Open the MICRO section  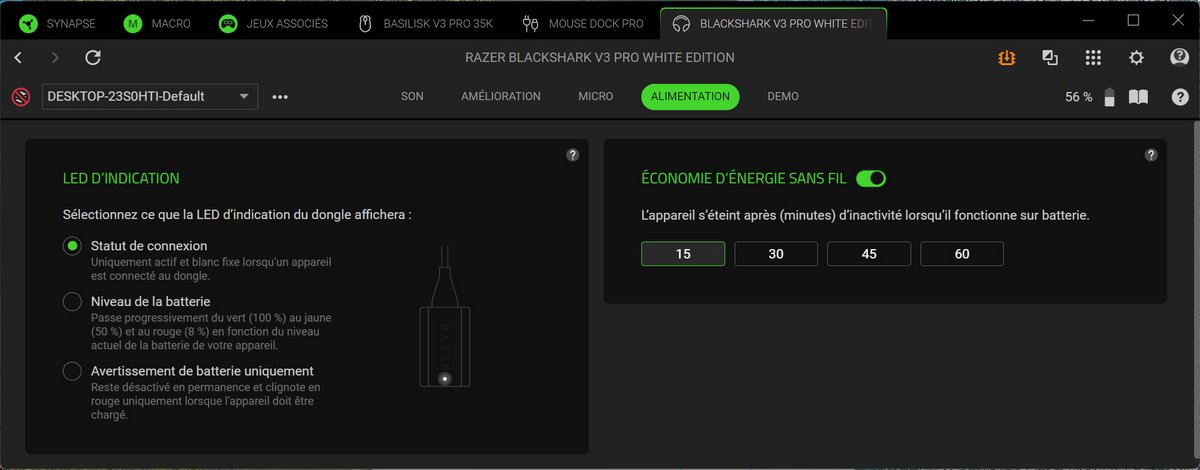coord(596,97)
